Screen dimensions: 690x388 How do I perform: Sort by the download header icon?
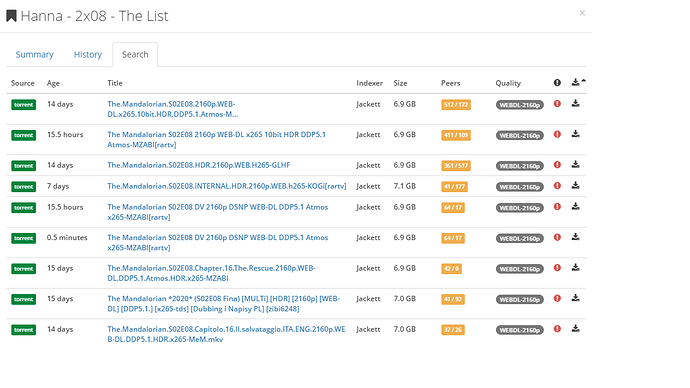pyautogui.click(x=575, y=82)
